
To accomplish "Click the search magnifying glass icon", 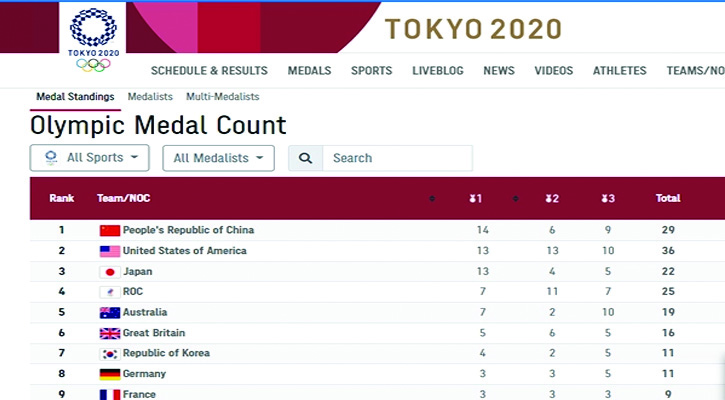I will [306, 158].
